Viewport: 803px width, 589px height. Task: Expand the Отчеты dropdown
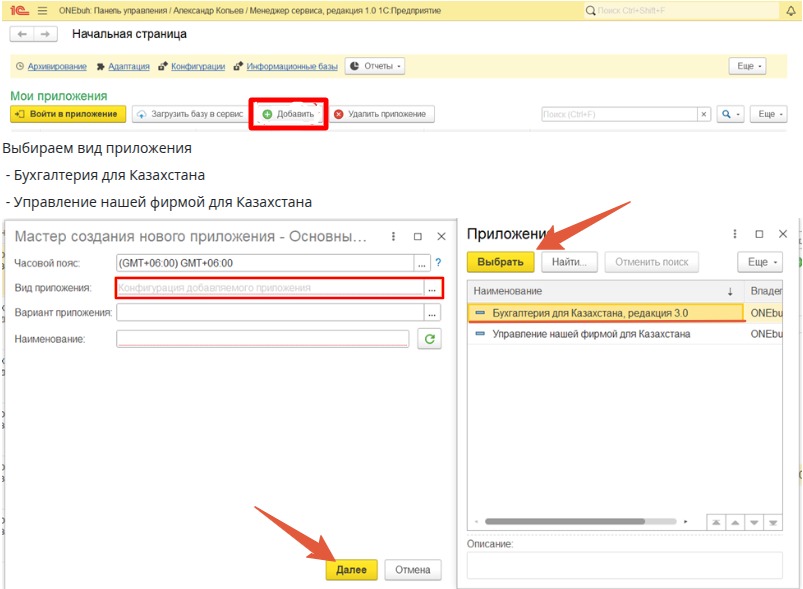point(375,66)
